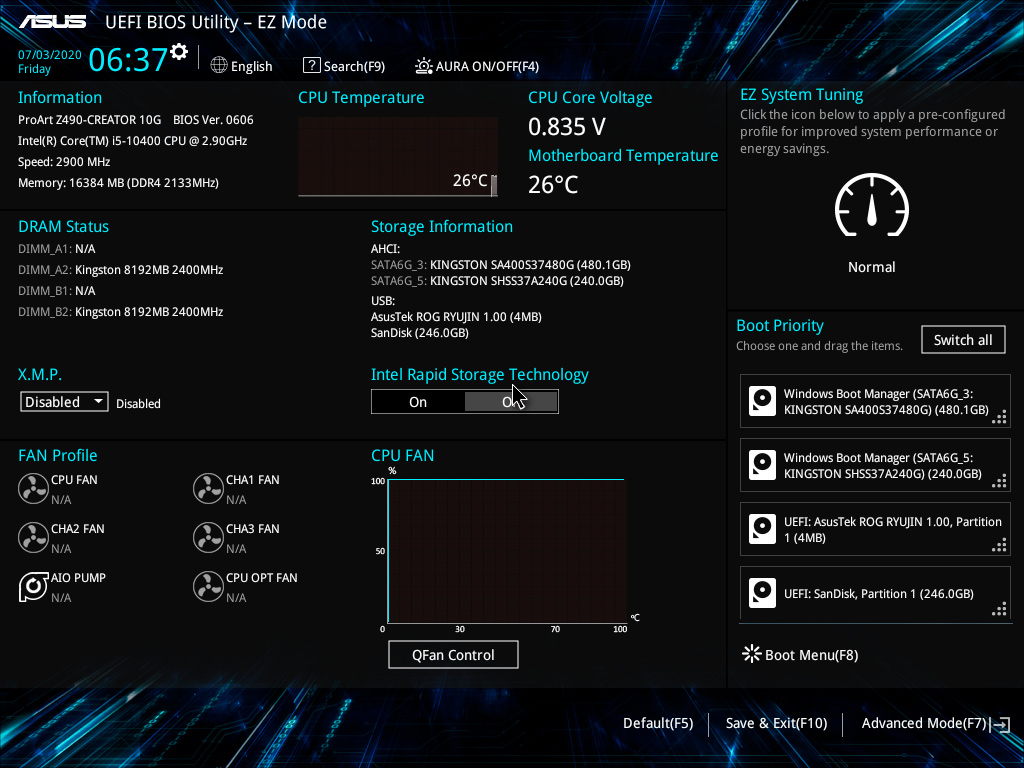This screenshot has width=1024, height=768.
Task: Click drag handle dots on ROG RYUJIN entry
Action: point(999,545)
